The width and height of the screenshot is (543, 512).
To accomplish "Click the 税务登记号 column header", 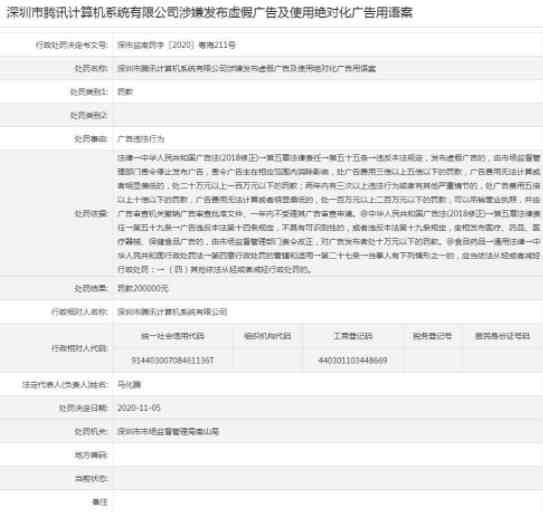I will click(x=432, y=336).
